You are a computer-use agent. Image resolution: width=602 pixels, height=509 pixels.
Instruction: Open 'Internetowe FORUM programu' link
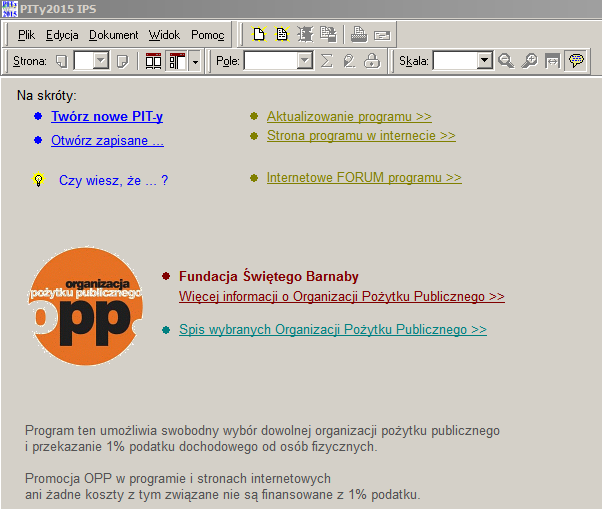coord(363,178)
